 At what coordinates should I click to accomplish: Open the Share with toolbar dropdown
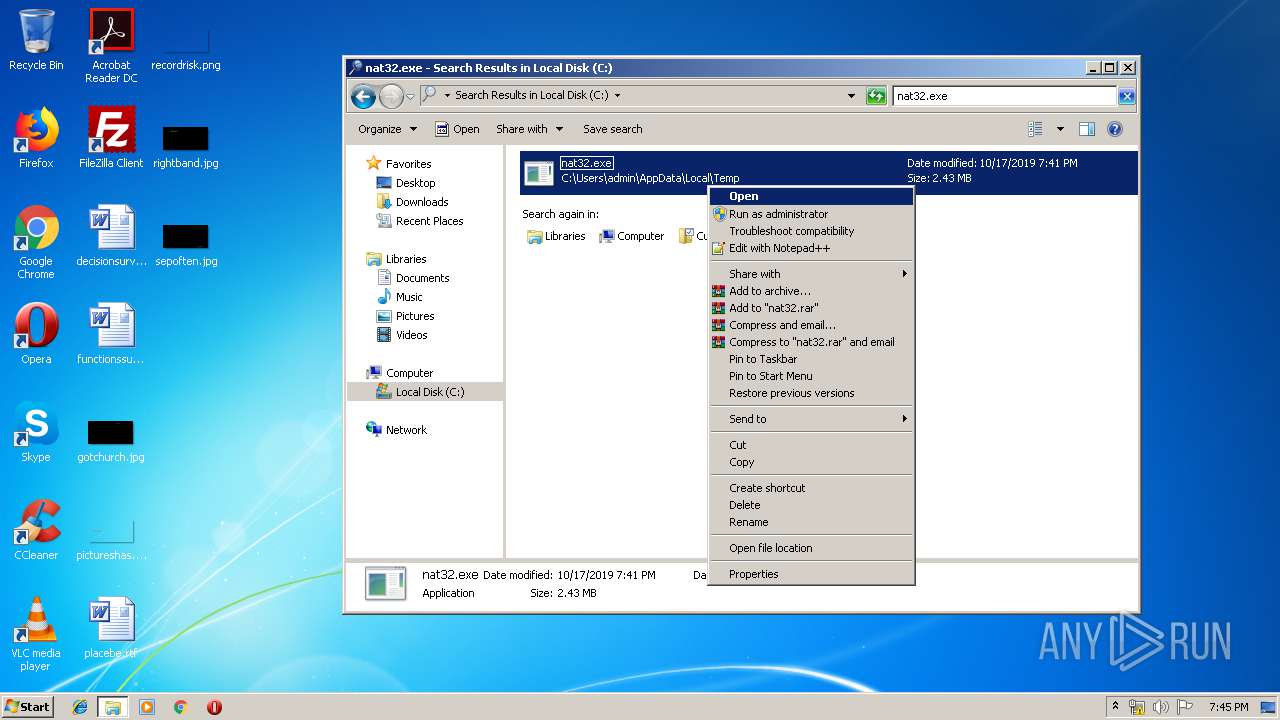pyautogui.click(x=530, y=129)
